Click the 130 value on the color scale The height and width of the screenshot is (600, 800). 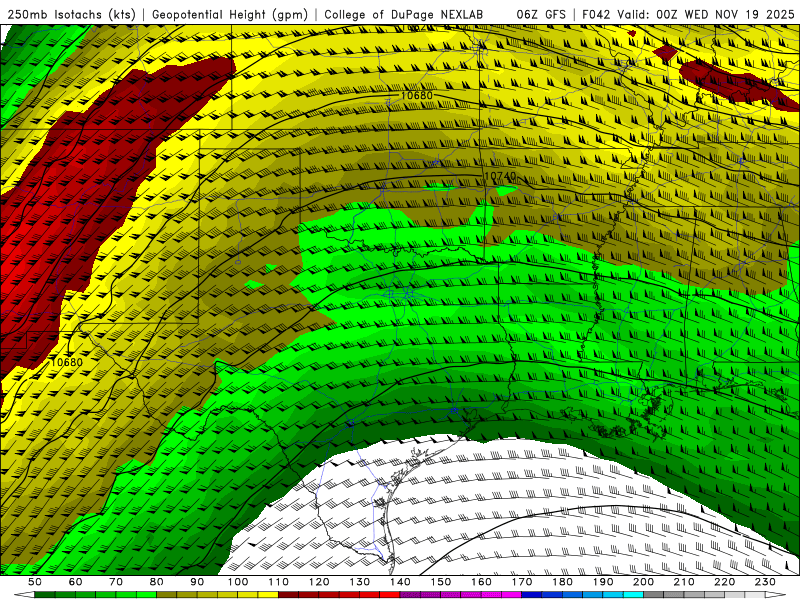click(360, 582)
